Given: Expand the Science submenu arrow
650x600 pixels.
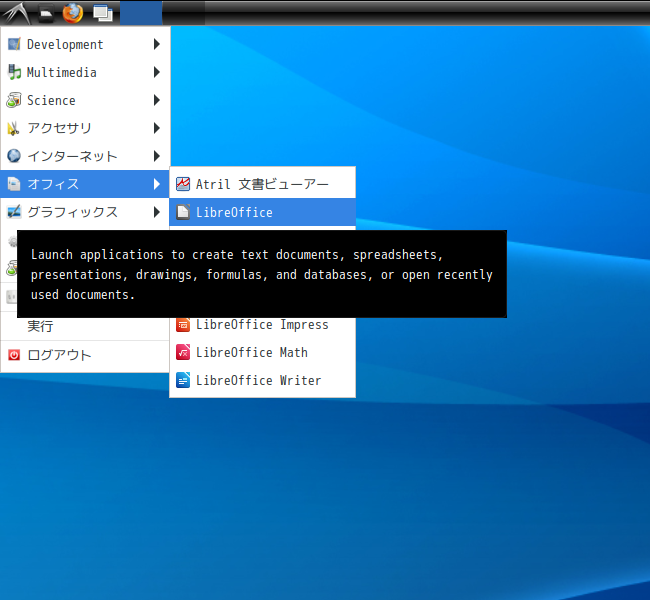Looking at the screenshot, I should (157, 100).
